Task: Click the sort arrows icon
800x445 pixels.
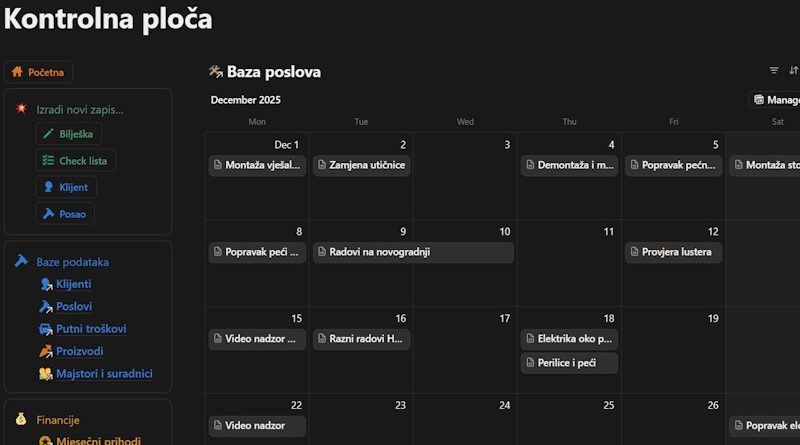Action: tap(794, 71)
